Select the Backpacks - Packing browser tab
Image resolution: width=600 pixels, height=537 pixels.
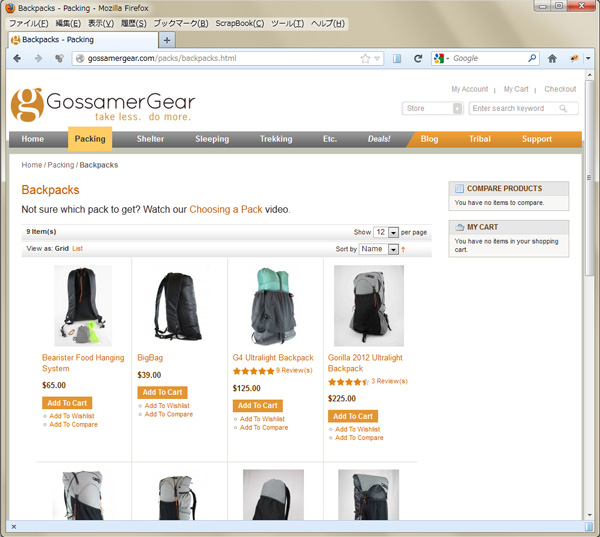pyautogui.click(x=83, y=40)
